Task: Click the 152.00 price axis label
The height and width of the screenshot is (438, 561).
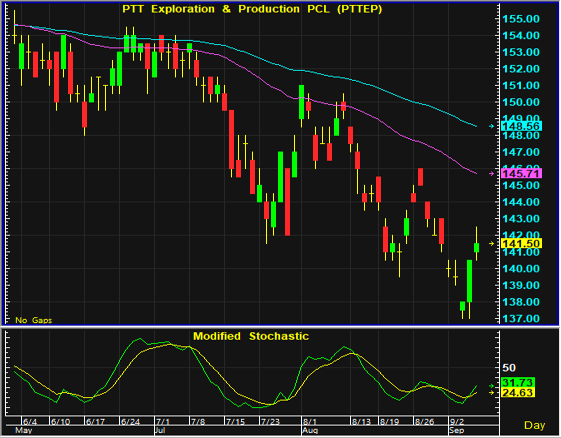Action: click(521, 69)
